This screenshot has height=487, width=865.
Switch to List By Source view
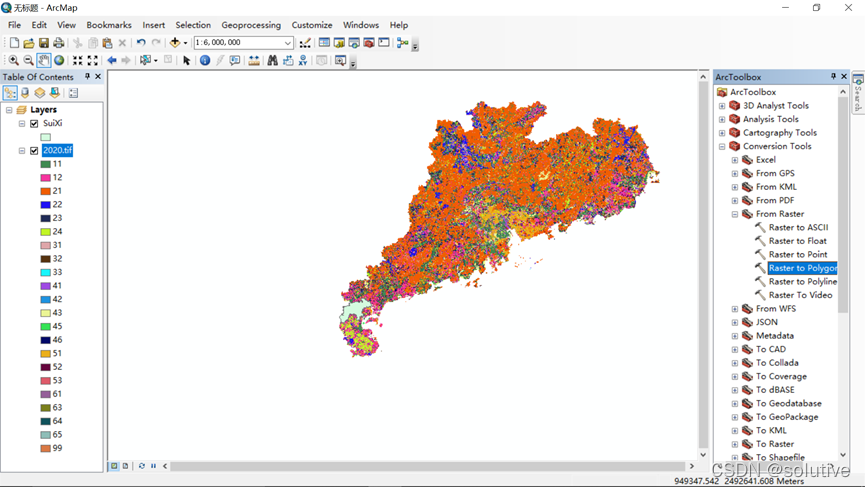tap(25, 93)
